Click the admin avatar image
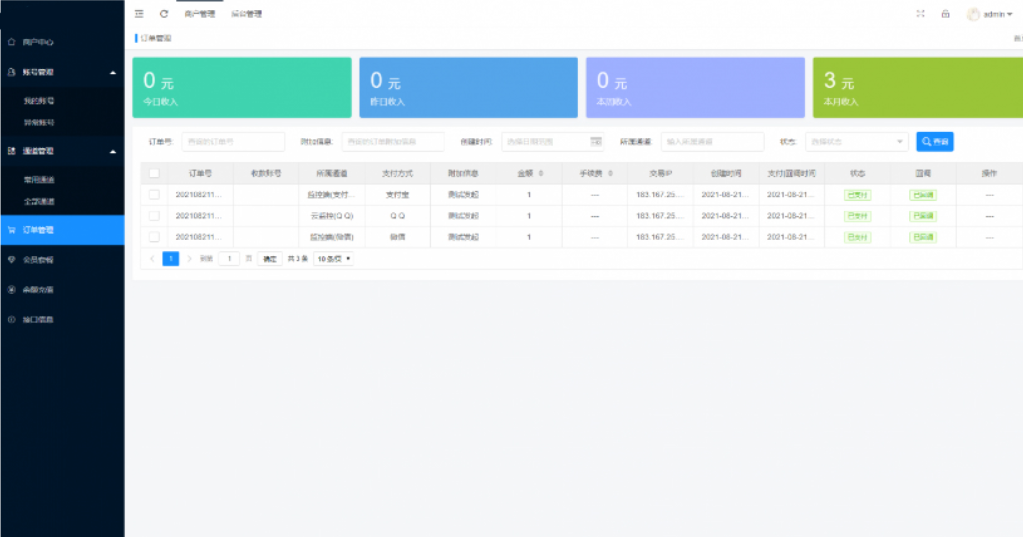 973,14
